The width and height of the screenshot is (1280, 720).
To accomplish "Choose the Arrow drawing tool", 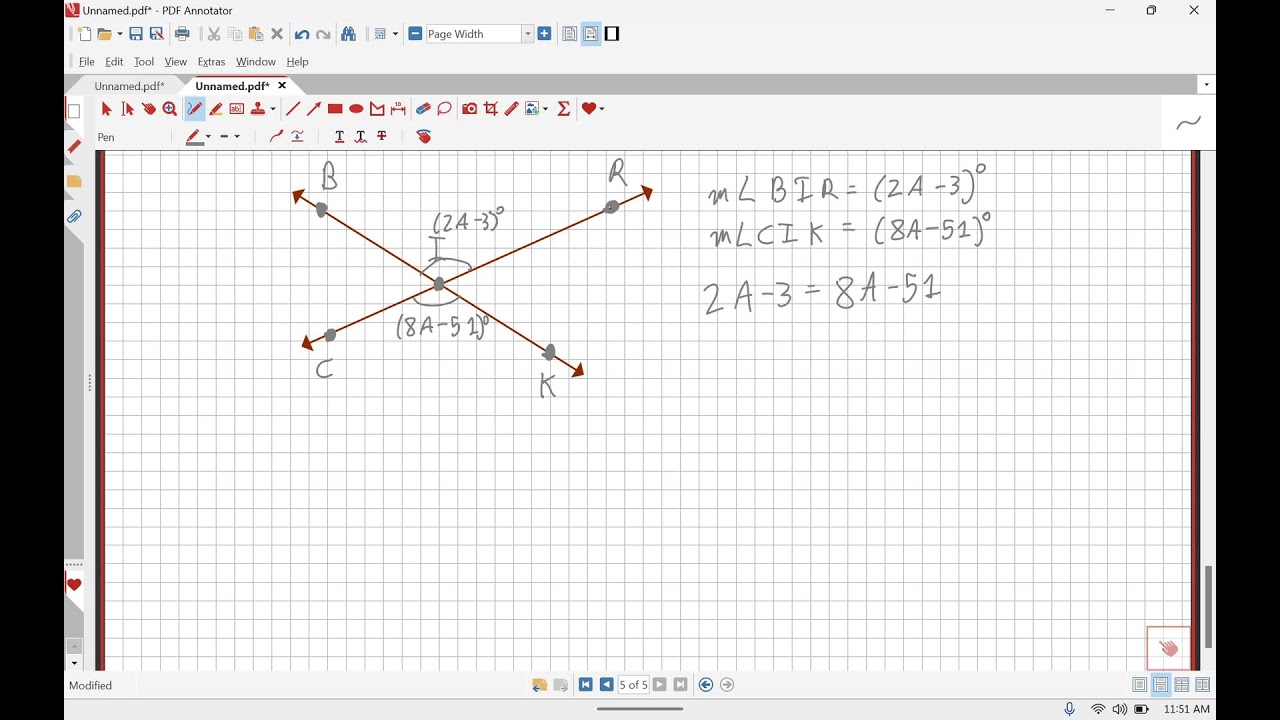I will pyautogui.click(x=314, y=109).
